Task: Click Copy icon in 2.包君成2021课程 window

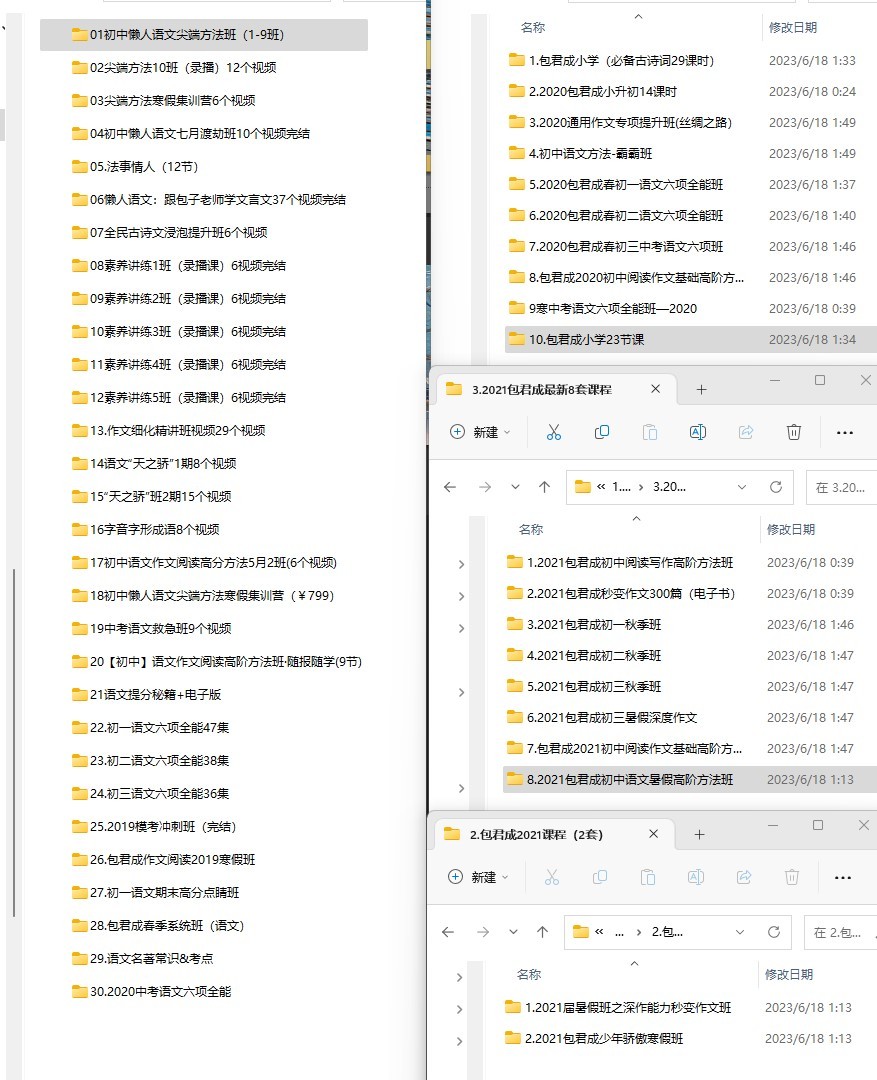Action: [x=599, y=877]
